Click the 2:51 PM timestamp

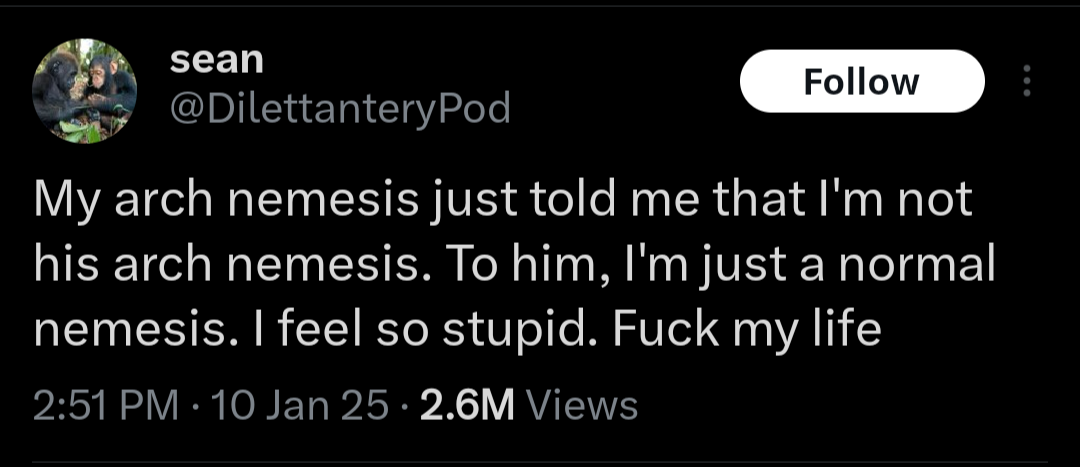click(x=106, y=406)
